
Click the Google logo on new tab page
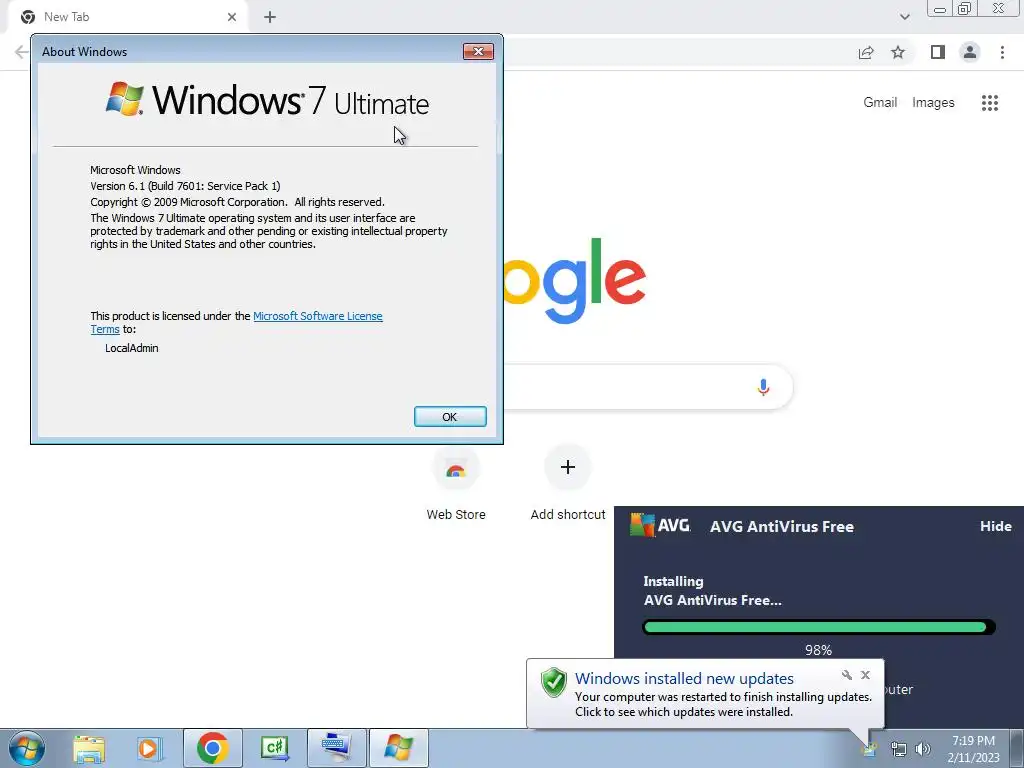point(575,281)
